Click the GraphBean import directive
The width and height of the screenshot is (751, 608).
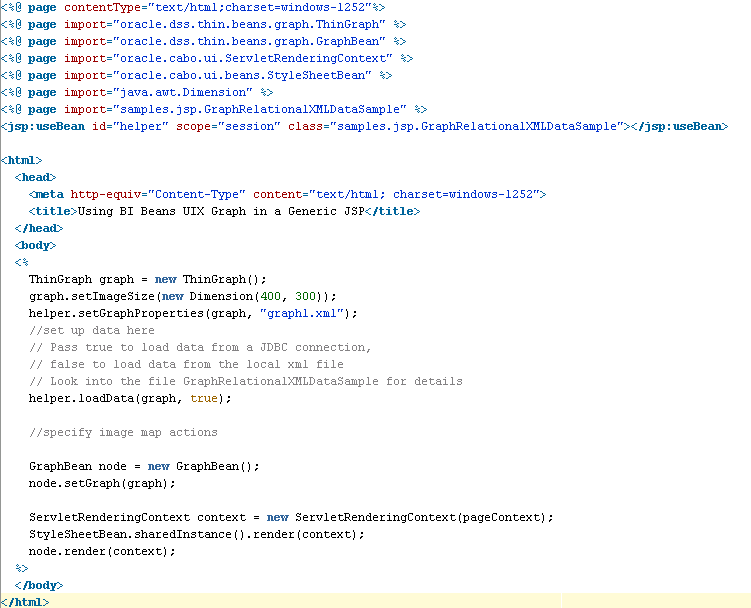click(x=203, y=41)
